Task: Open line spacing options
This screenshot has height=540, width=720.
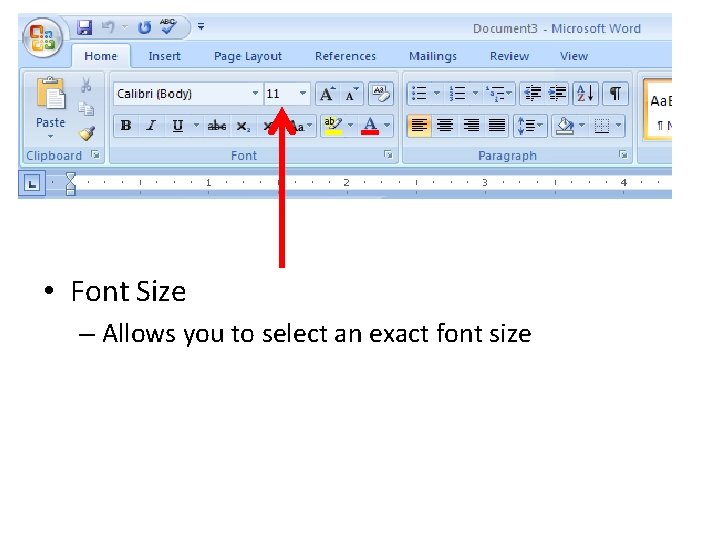Action: click(530, 125)
